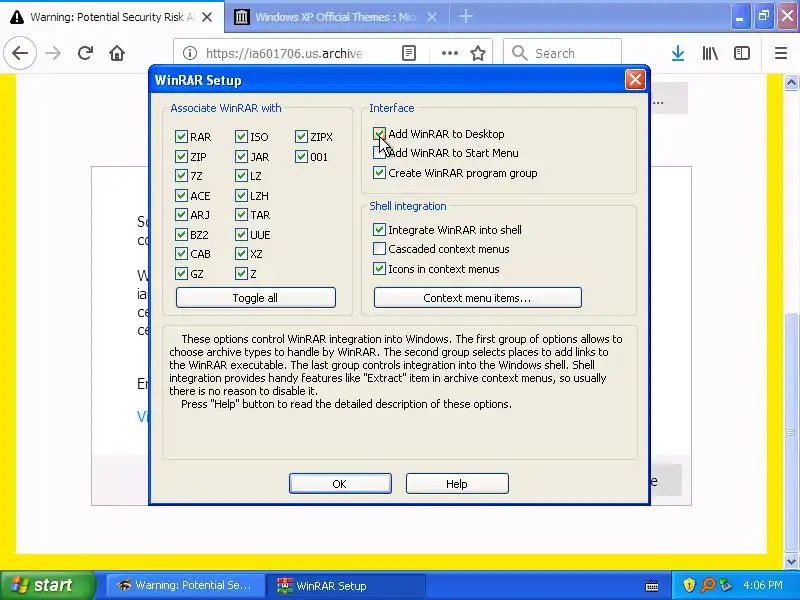Enable Add WinRAR to Start Menu

[379, 153]
